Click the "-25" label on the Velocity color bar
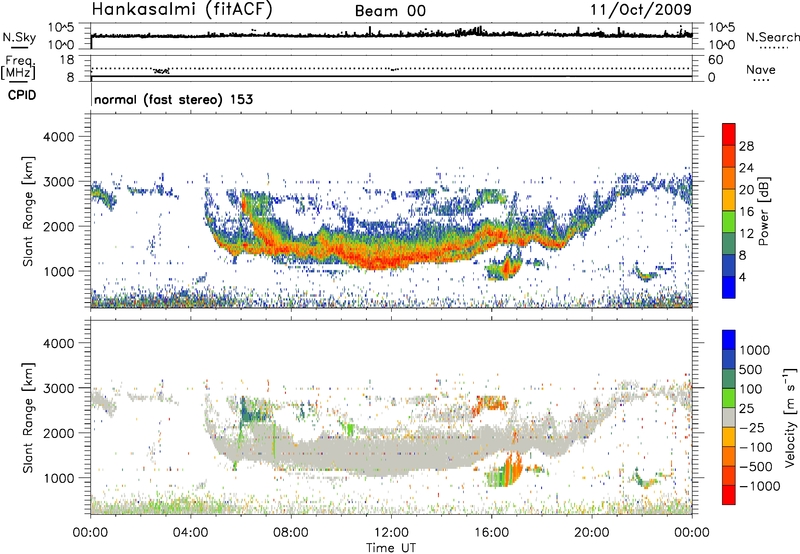 coord(752,428)
